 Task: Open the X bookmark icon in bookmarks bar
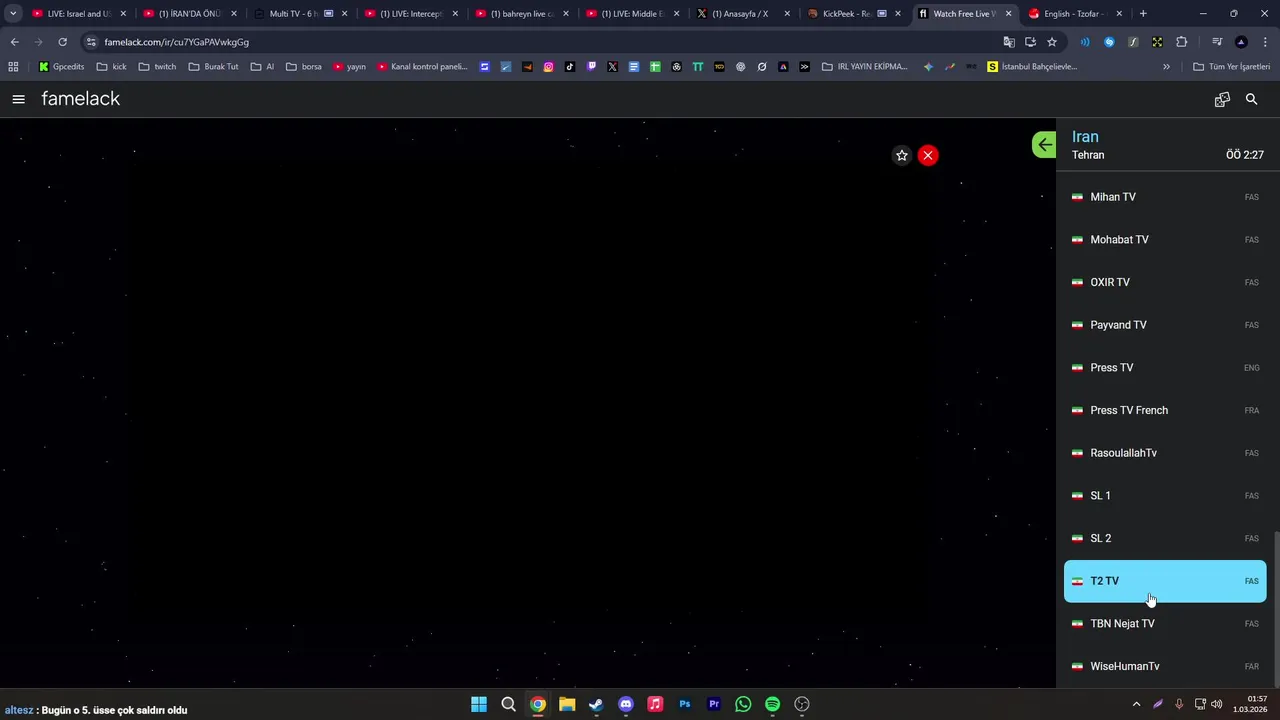click(x=612, y=67)
